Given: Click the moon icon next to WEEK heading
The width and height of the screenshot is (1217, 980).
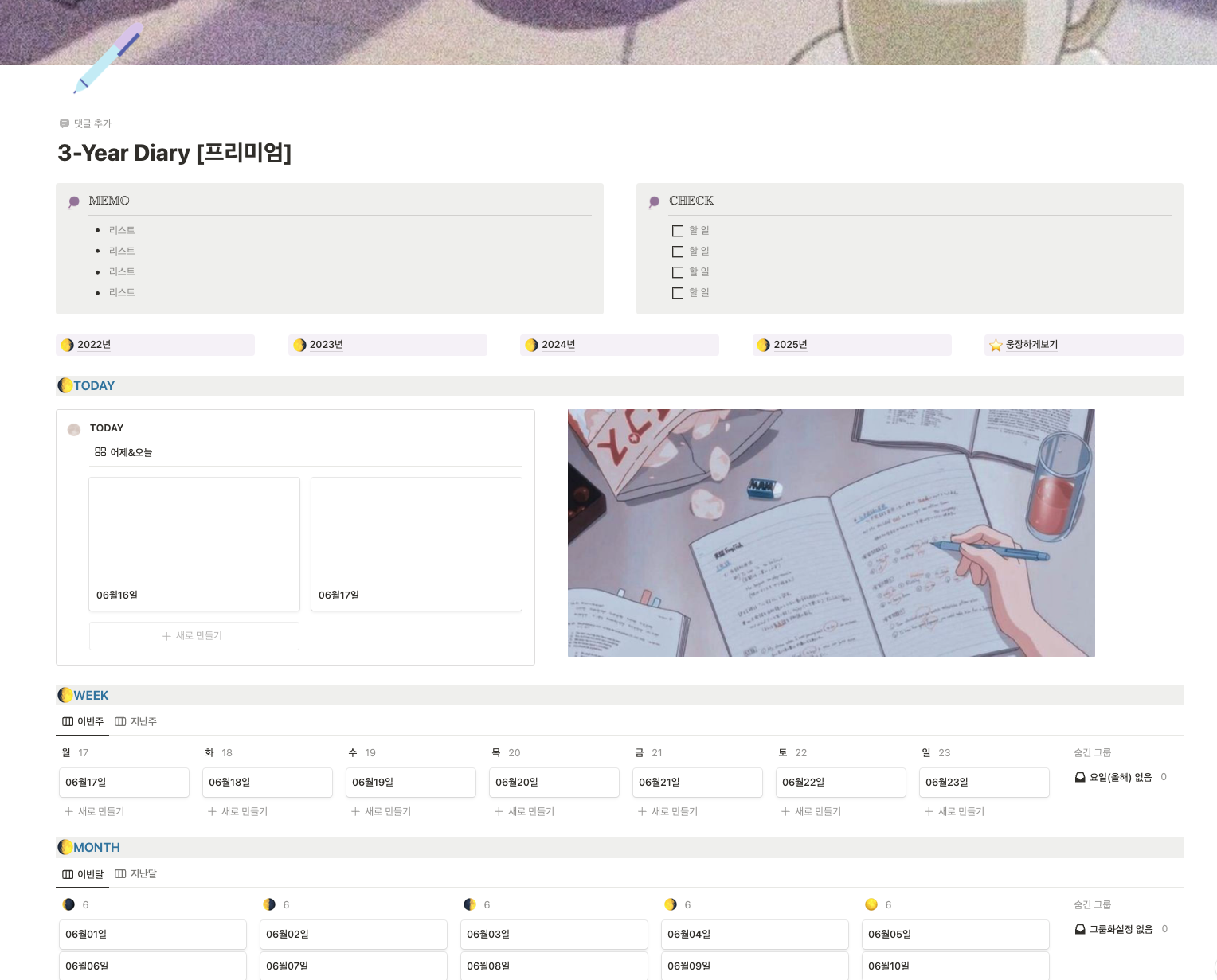Looking at the screenshot, I should click(x=65, y=695).
